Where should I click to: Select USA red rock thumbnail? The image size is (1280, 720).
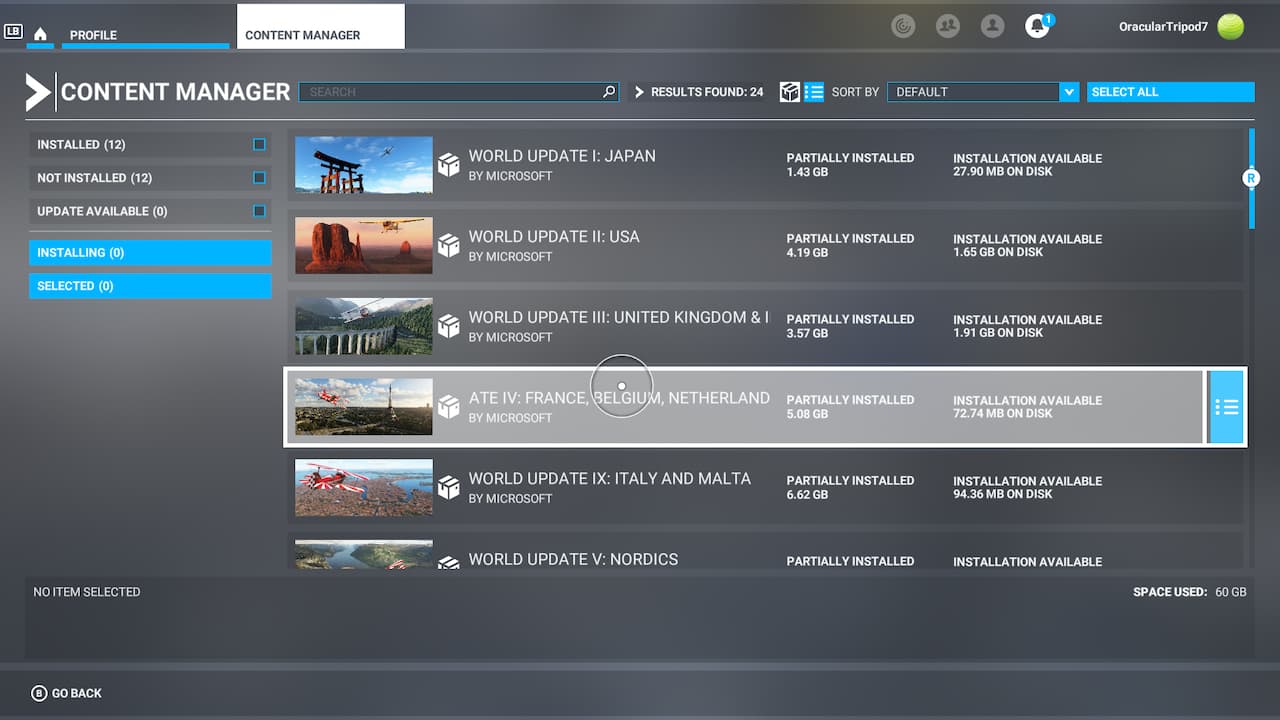pyautogui.click(x=364, y=246)
